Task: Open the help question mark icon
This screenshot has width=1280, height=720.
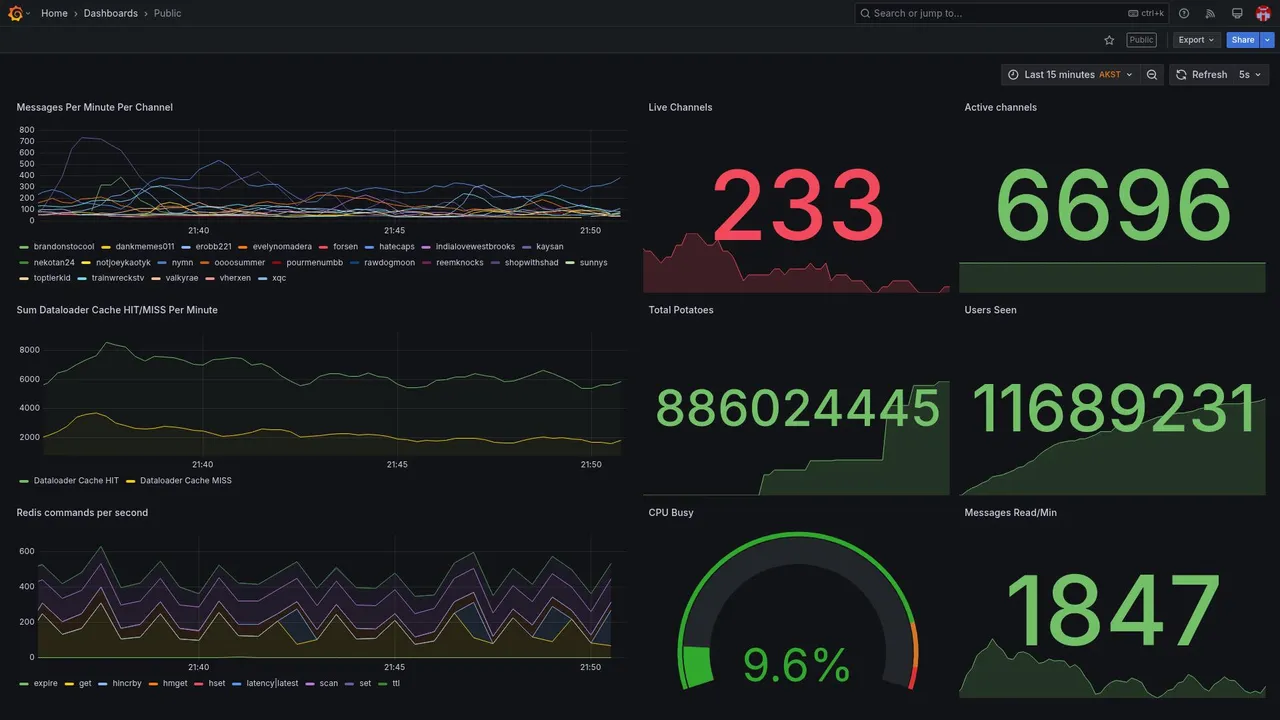Action: pyautogui.click(x=1184, y=13)
